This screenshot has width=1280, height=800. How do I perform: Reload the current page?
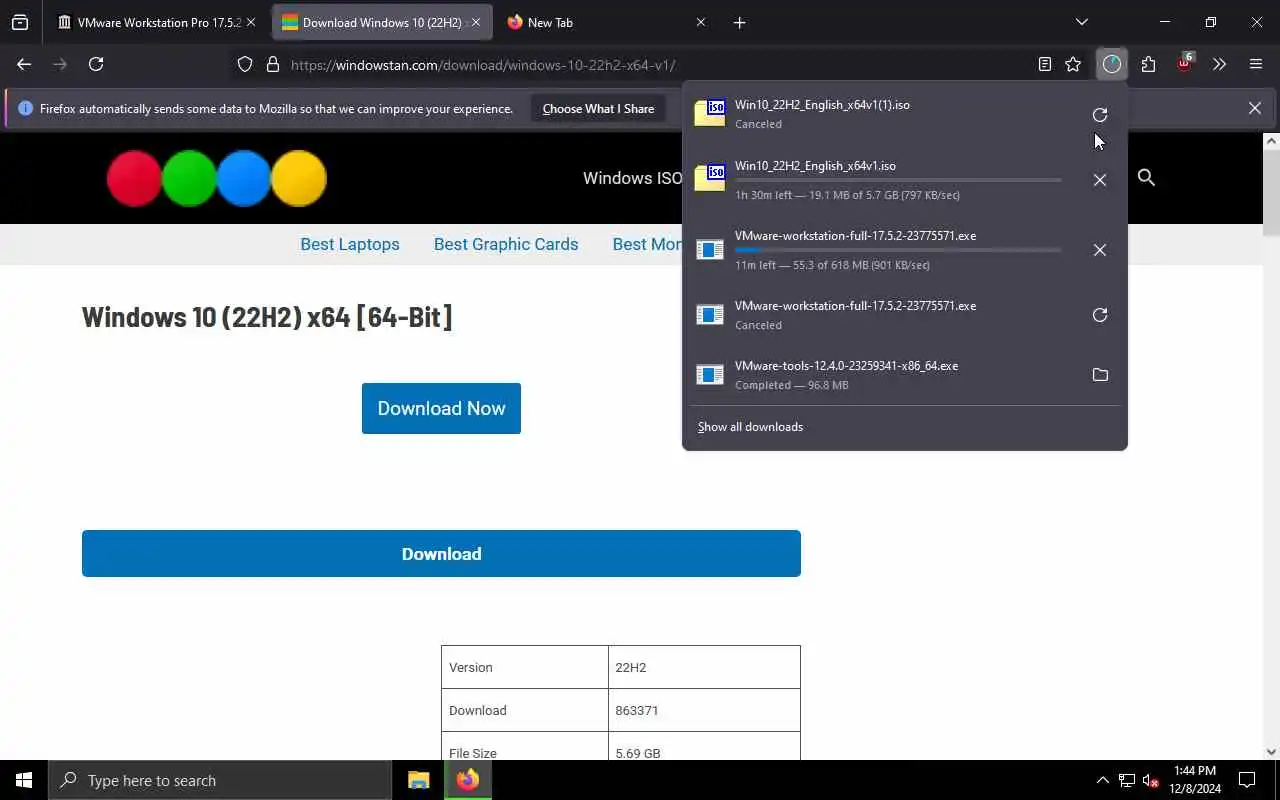[x=96, y=64]
